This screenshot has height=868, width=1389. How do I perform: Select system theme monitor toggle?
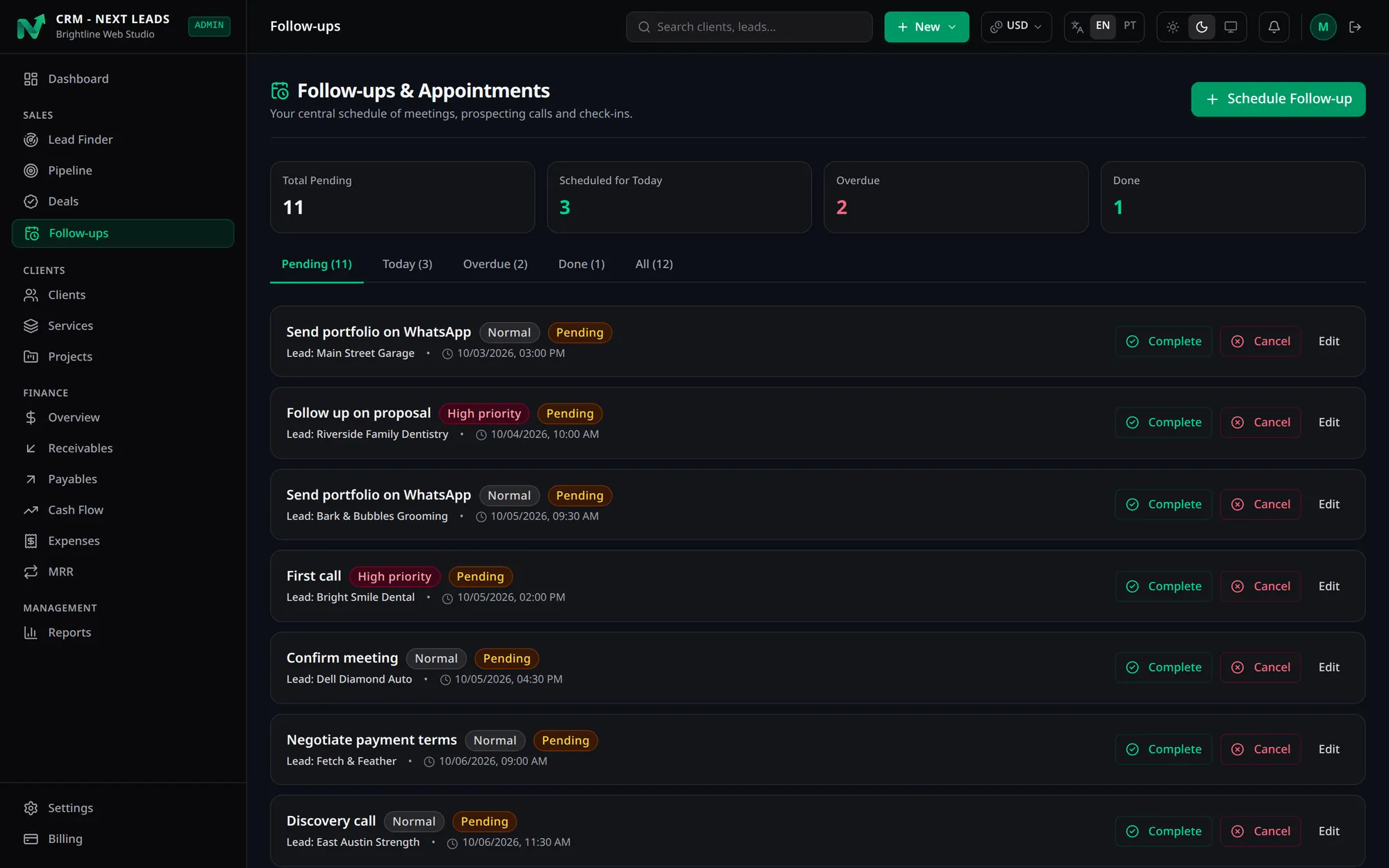click(1231, 26)
